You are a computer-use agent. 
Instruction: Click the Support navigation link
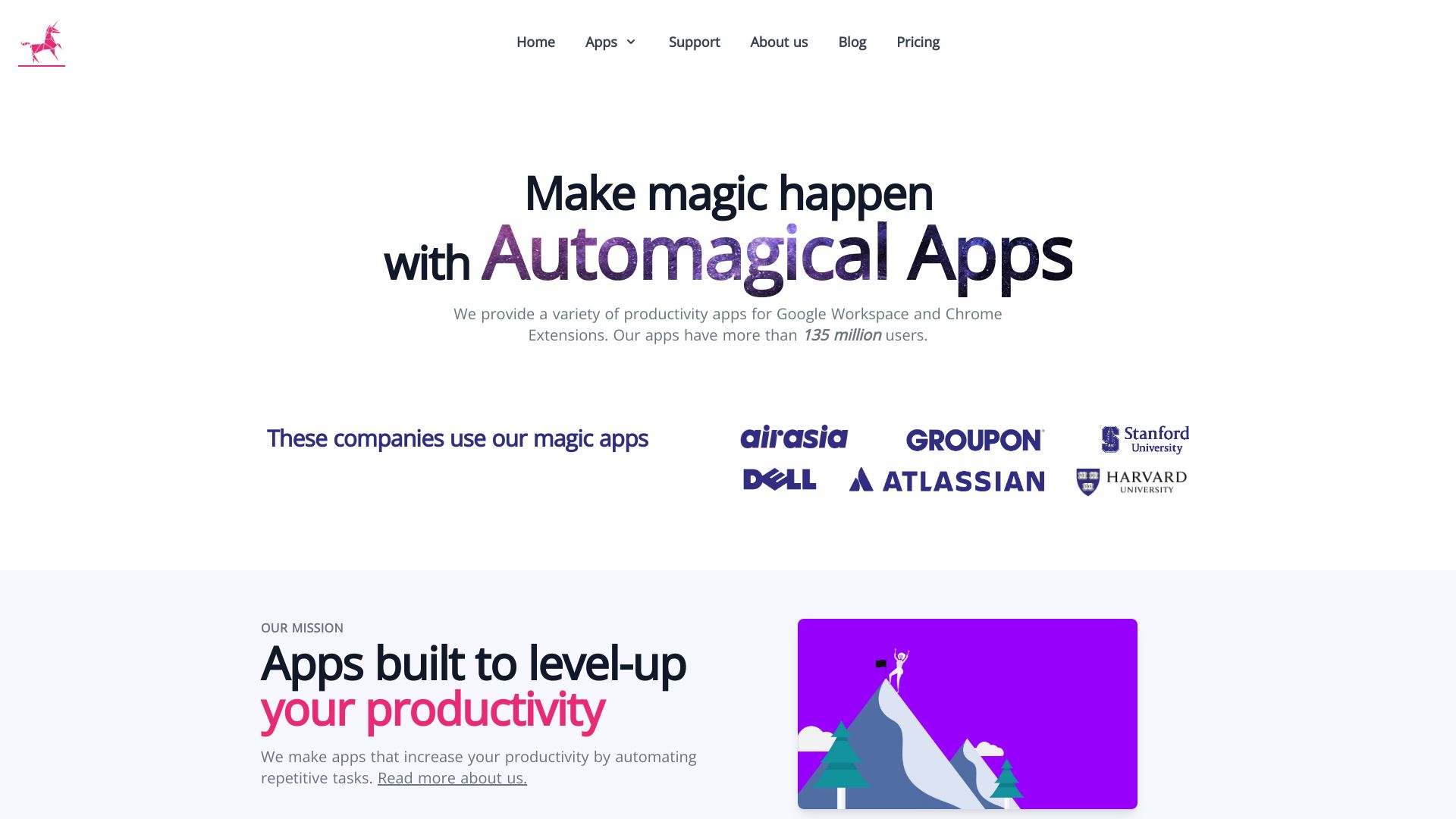click(694, 42)
